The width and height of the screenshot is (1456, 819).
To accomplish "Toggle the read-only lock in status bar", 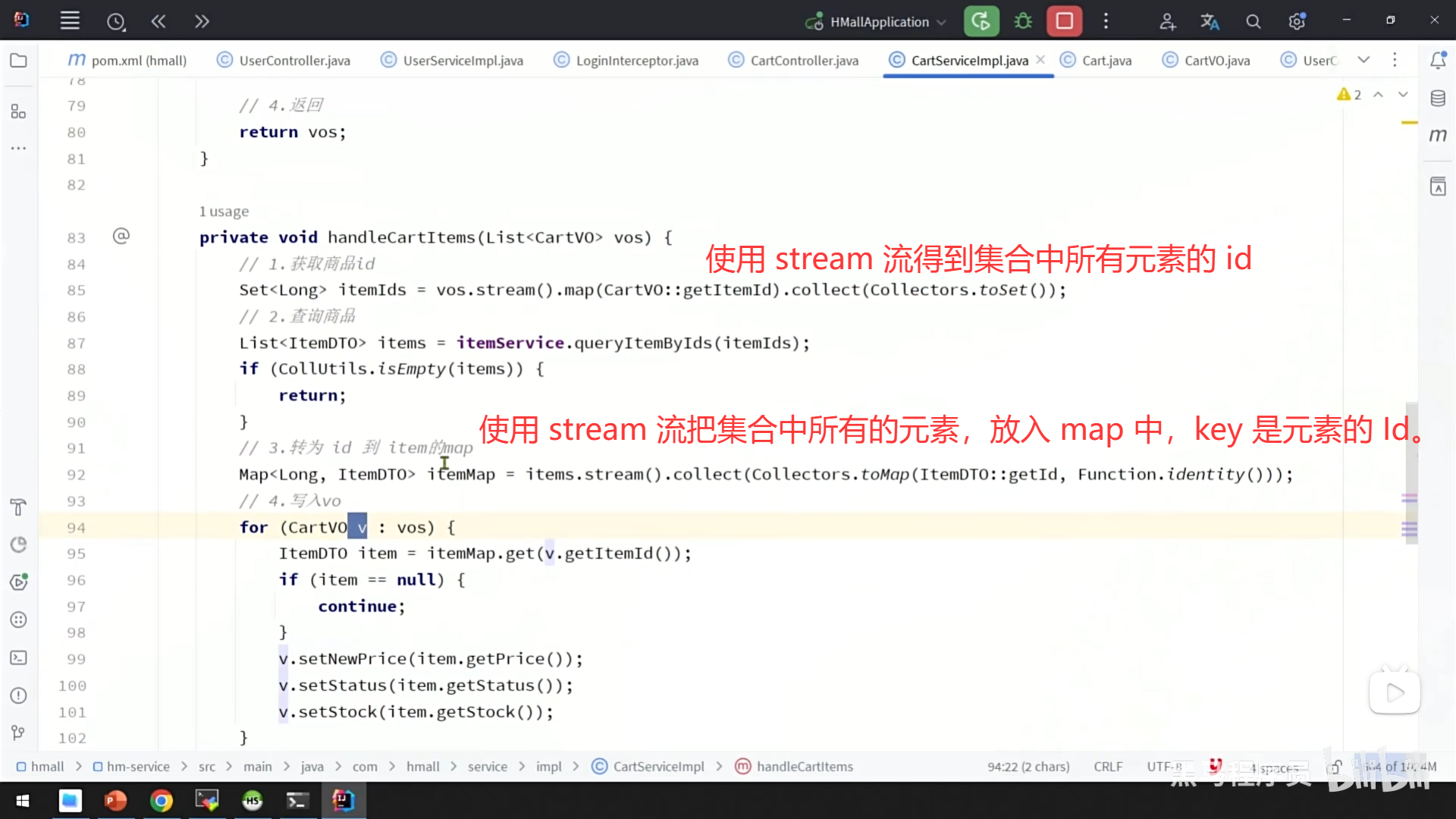I will pos(1336,767).
